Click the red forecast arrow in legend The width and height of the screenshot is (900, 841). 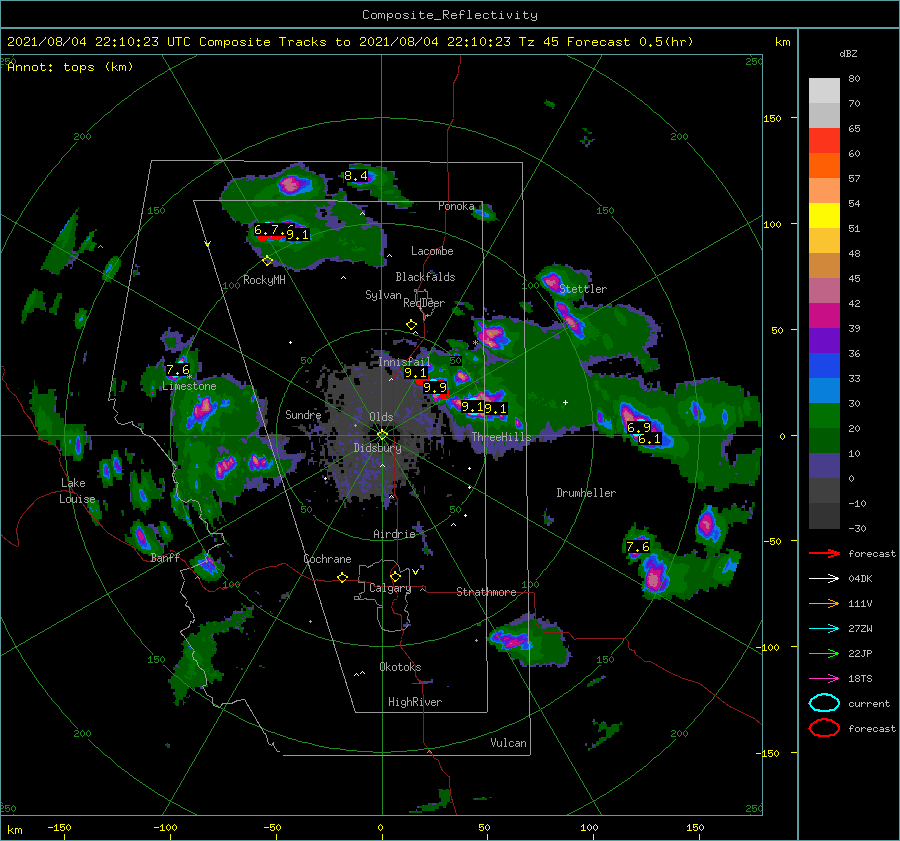tap(824, 553)
